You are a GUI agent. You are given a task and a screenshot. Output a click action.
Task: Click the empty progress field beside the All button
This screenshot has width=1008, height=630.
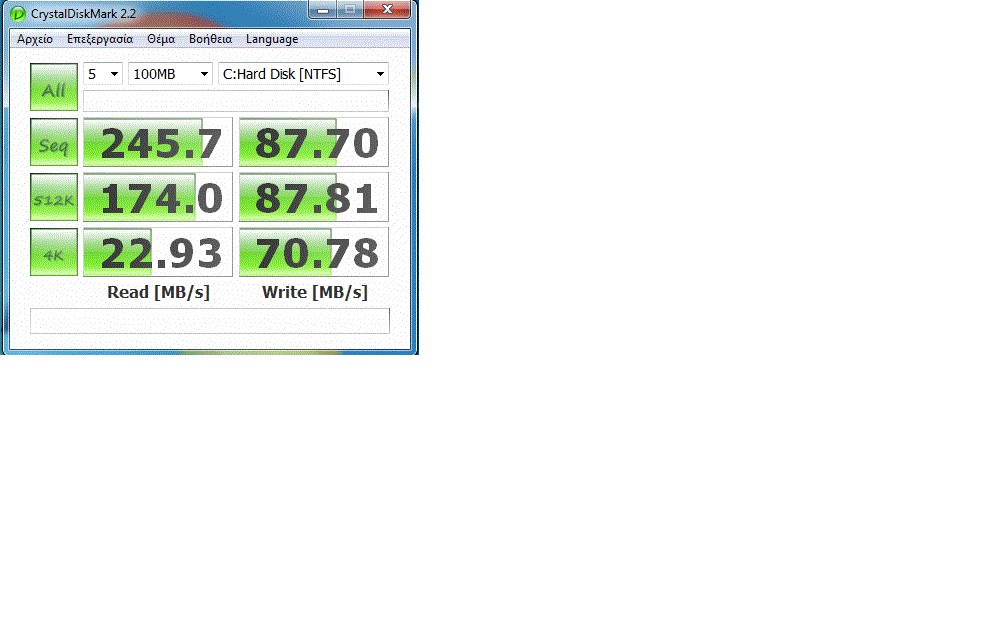(x=236, y=101)
